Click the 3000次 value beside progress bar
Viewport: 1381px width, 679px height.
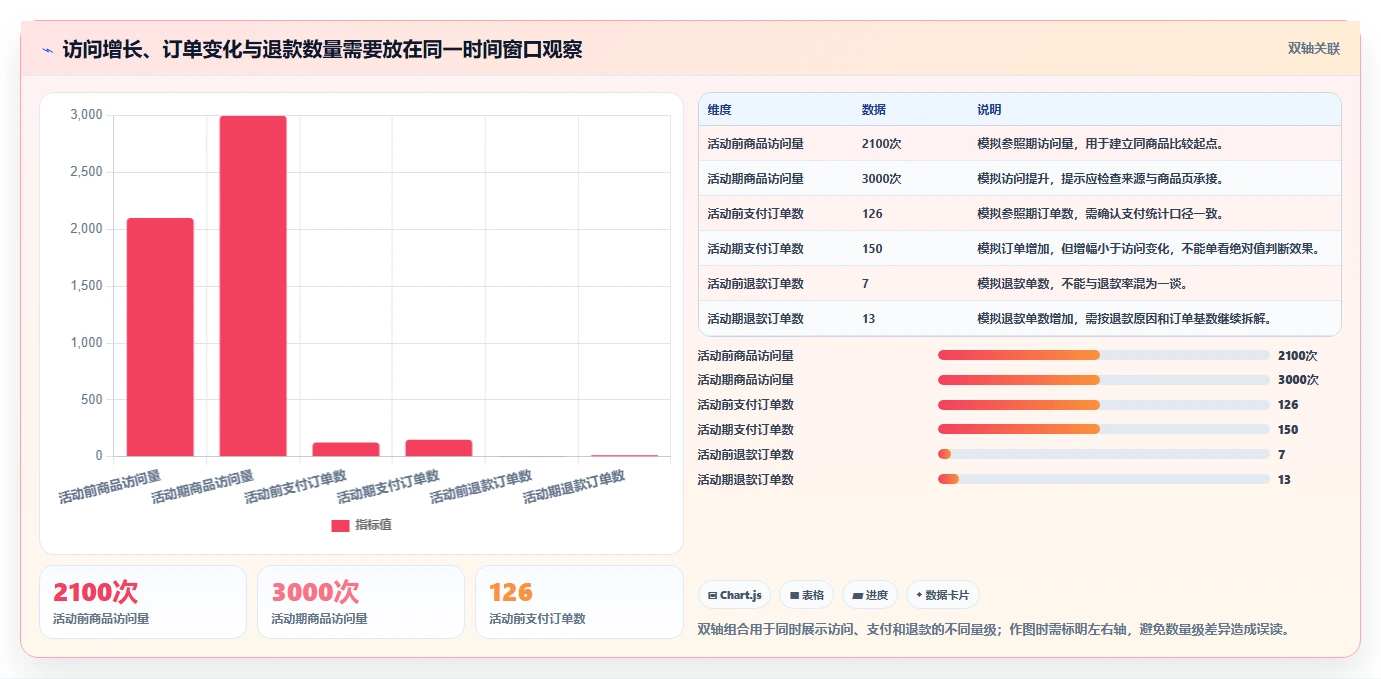click(1299, 380)
